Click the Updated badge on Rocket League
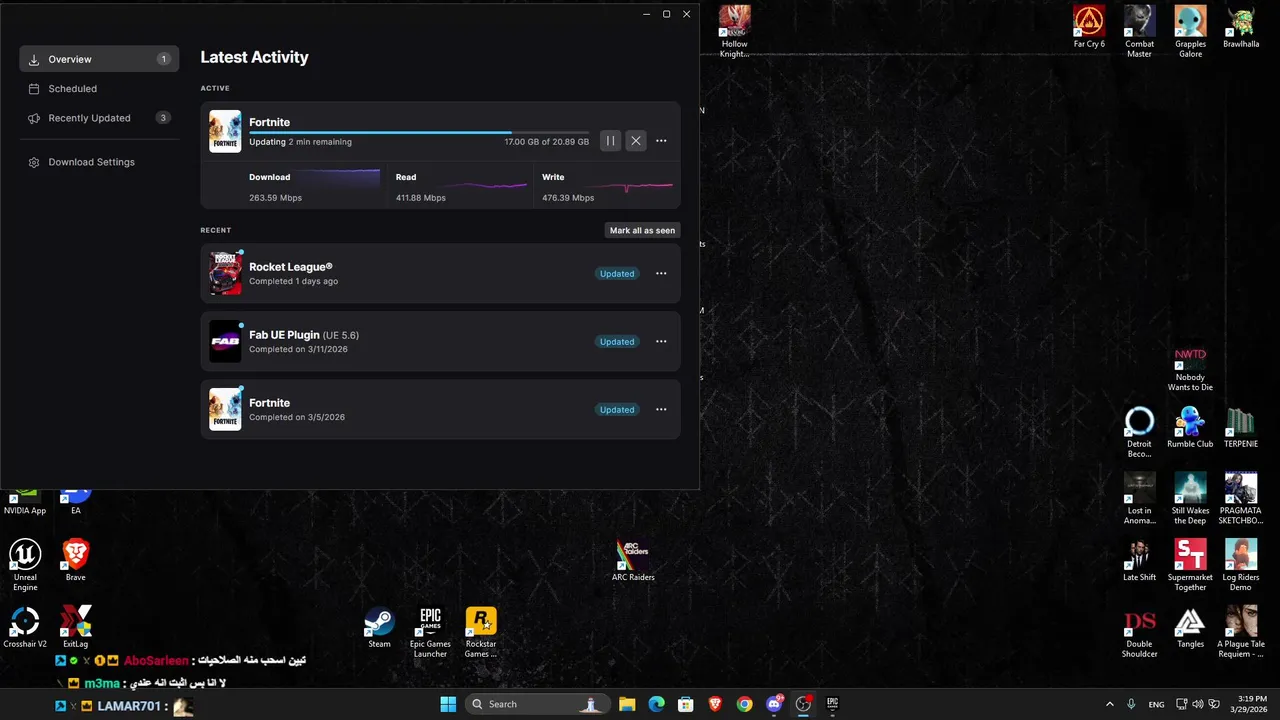This screenshot has height=720, width=1280. coord(617,273)
